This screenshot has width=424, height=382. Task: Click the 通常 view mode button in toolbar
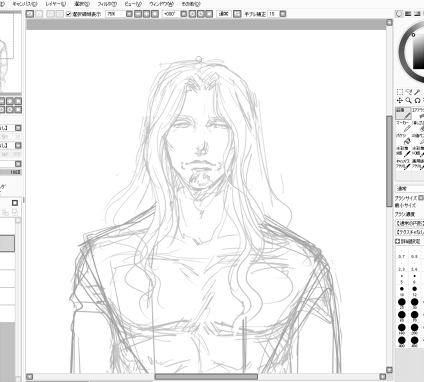(x=224, y=14)
